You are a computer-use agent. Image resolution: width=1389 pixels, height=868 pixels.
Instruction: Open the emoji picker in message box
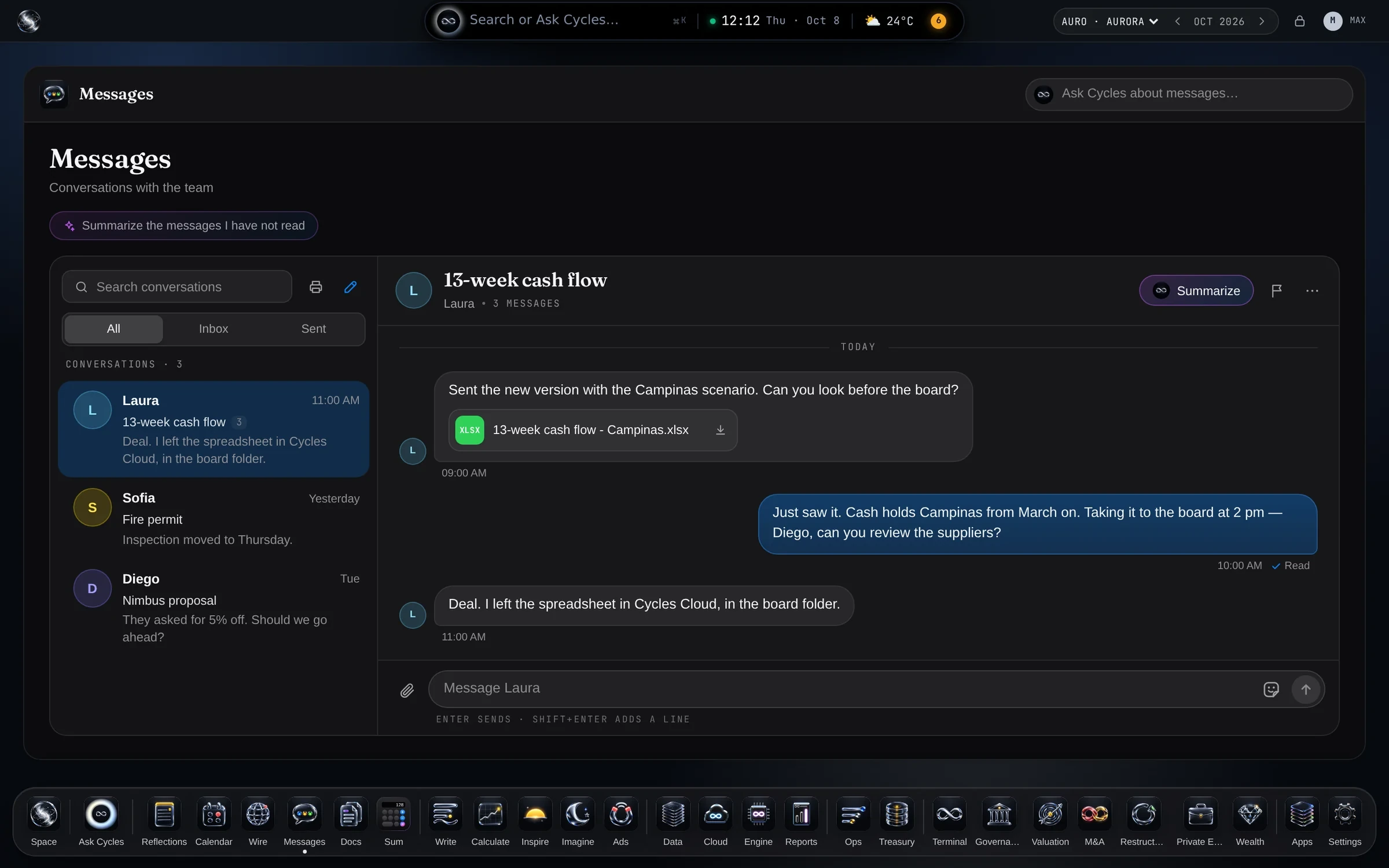(x=1271, y=689)
